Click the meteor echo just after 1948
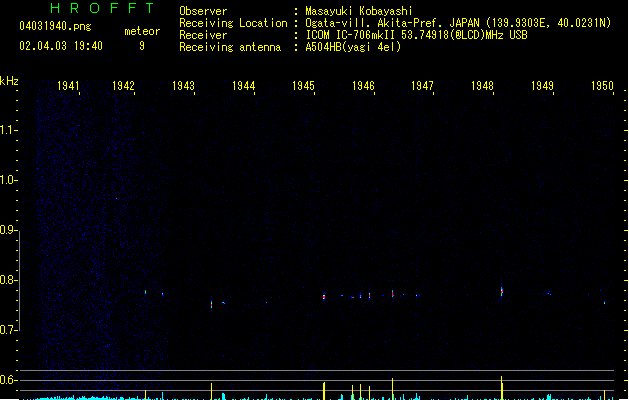 coord(501,292)
